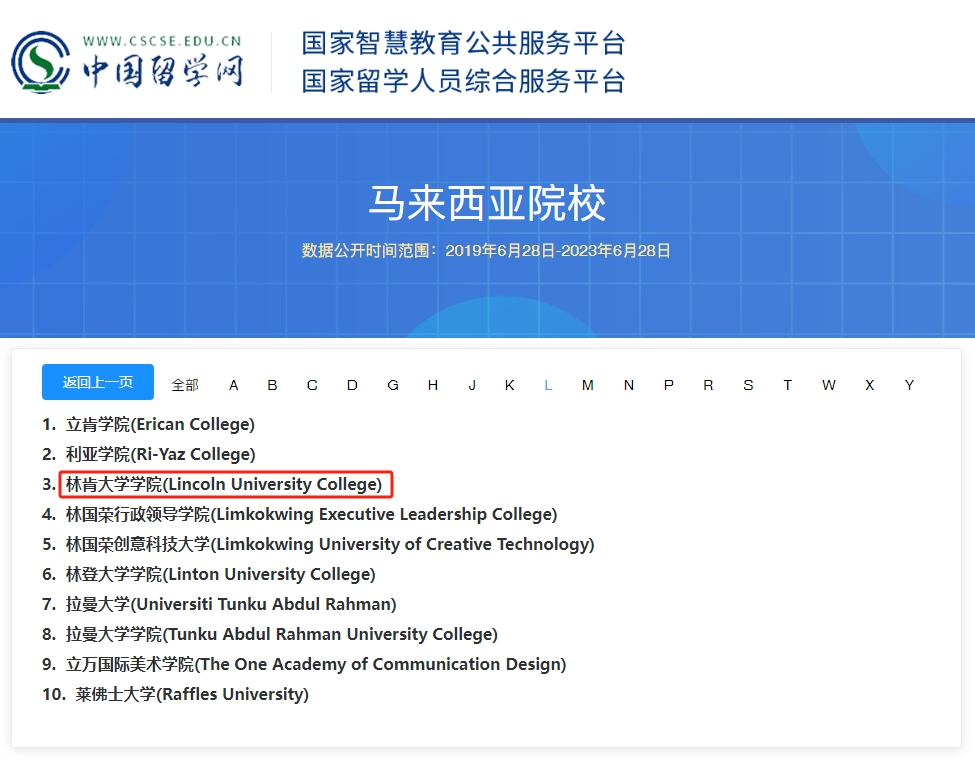The width and height of the screenshot is (975, 763).
Task: Open 林肯大学学院 (Lincoln University College) entry
Action: 224,484
